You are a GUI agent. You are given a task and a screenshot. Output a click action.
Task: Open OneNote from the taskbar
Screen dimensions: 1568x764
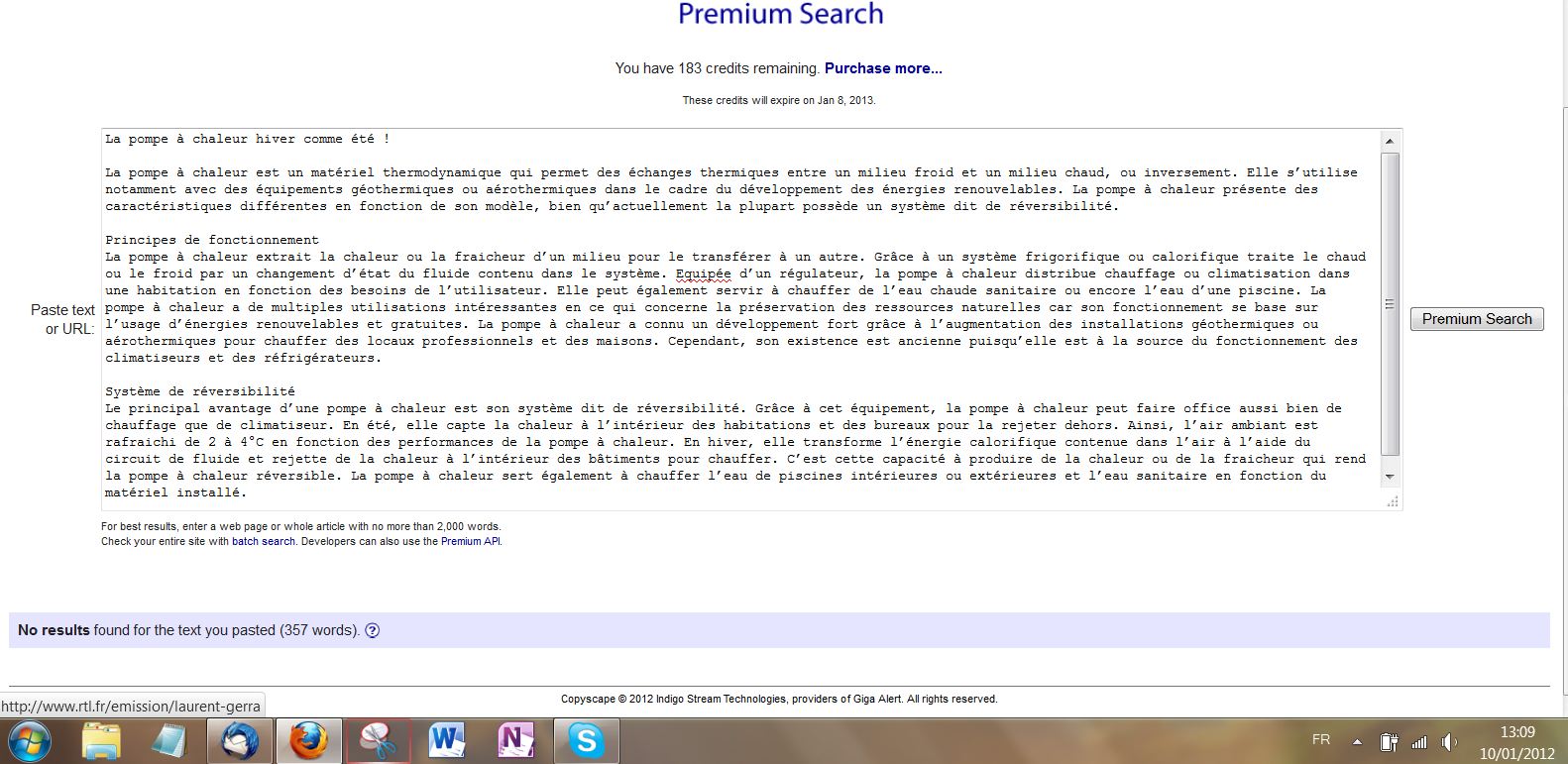point(516,740)
